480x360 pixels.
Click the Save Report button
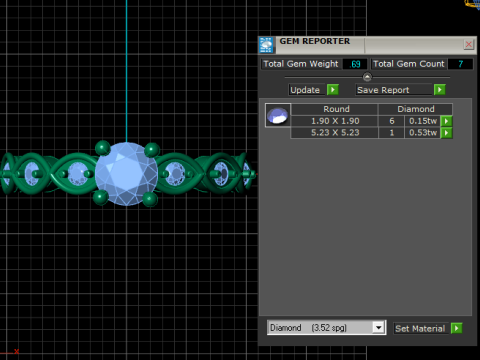tap(394, 90)
